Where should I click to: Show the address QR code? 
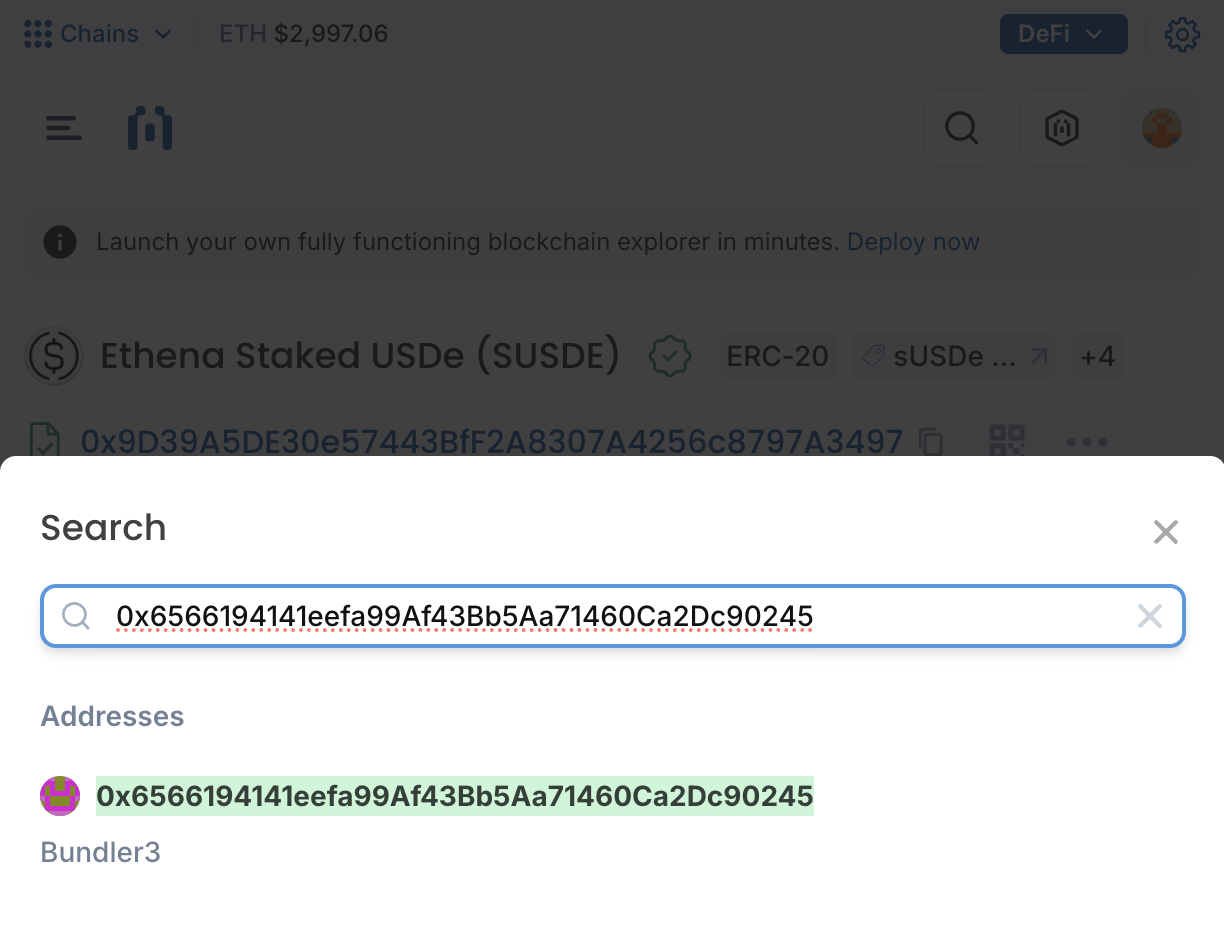coord(1006,441)
